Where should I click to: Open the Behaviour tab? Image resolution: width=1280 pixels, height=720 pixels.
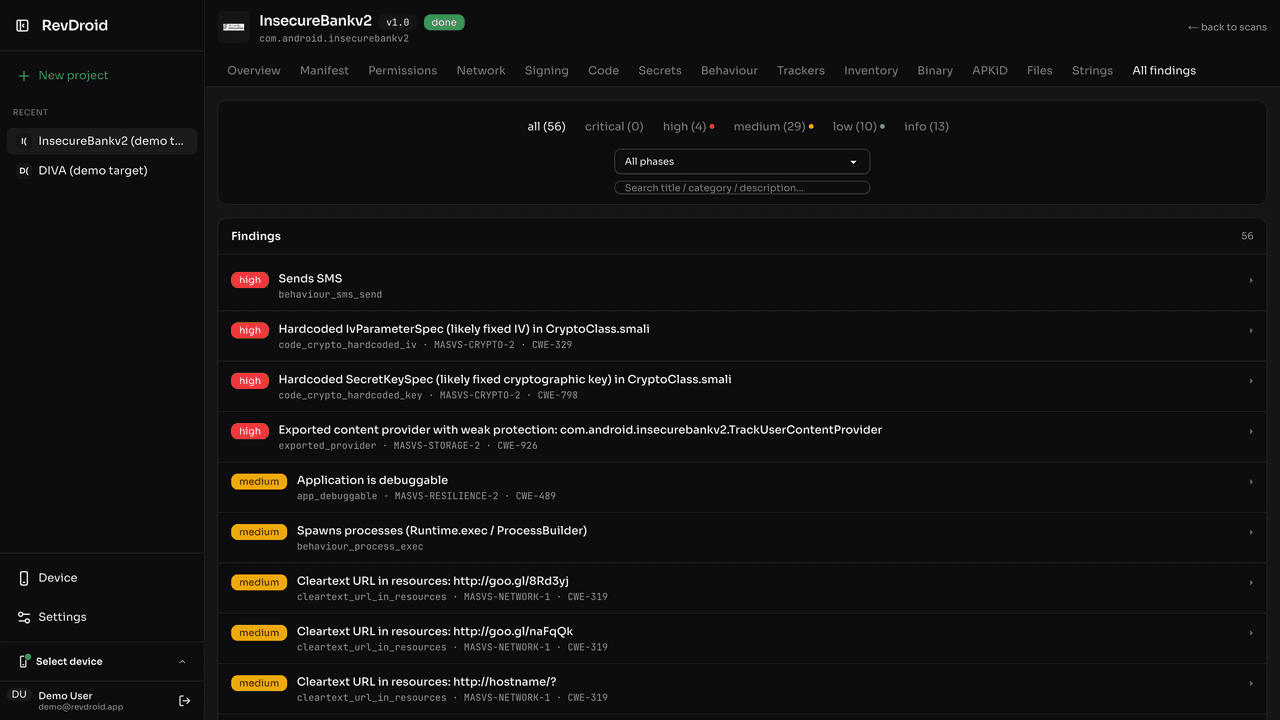tap(729, 71)
